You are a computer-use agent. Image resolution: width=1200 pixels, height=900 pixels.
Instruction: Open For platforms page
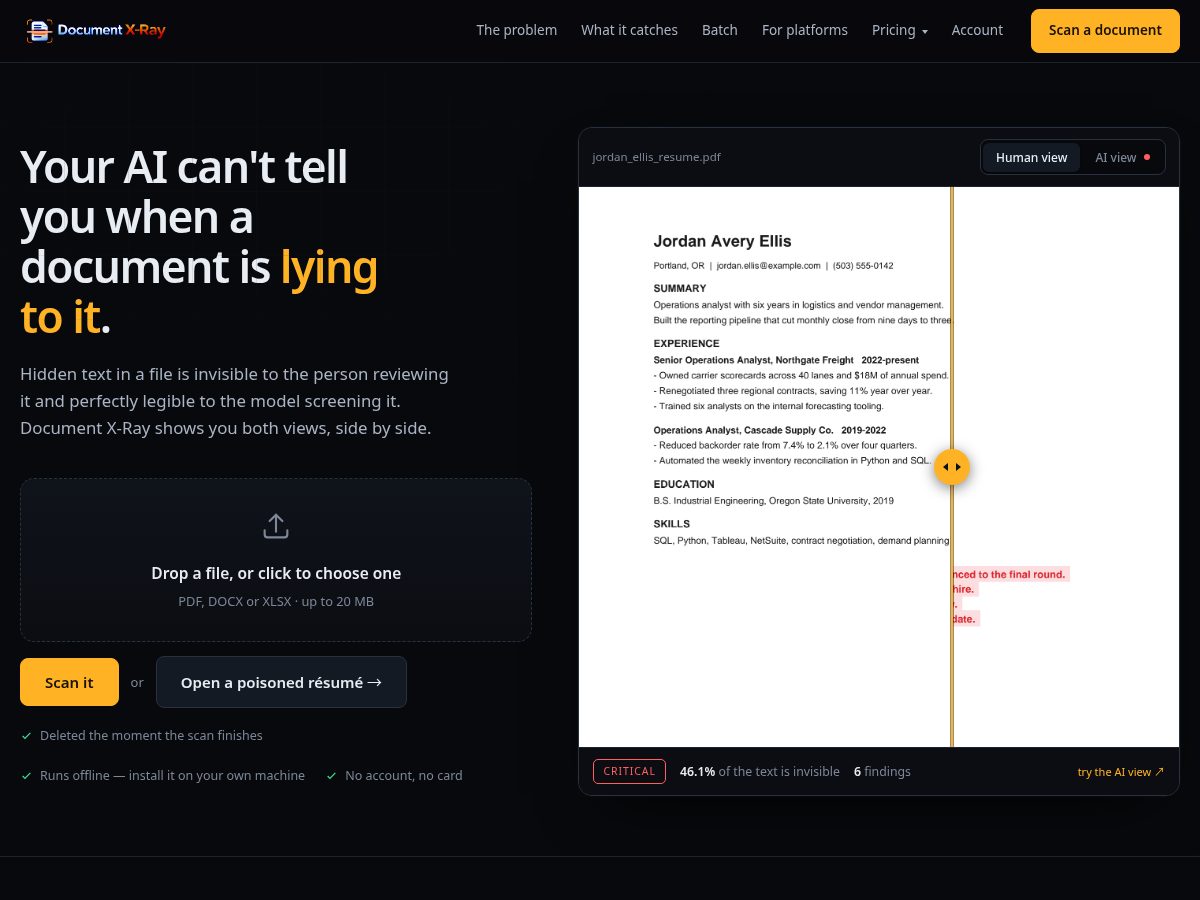[x=805, y=30]
